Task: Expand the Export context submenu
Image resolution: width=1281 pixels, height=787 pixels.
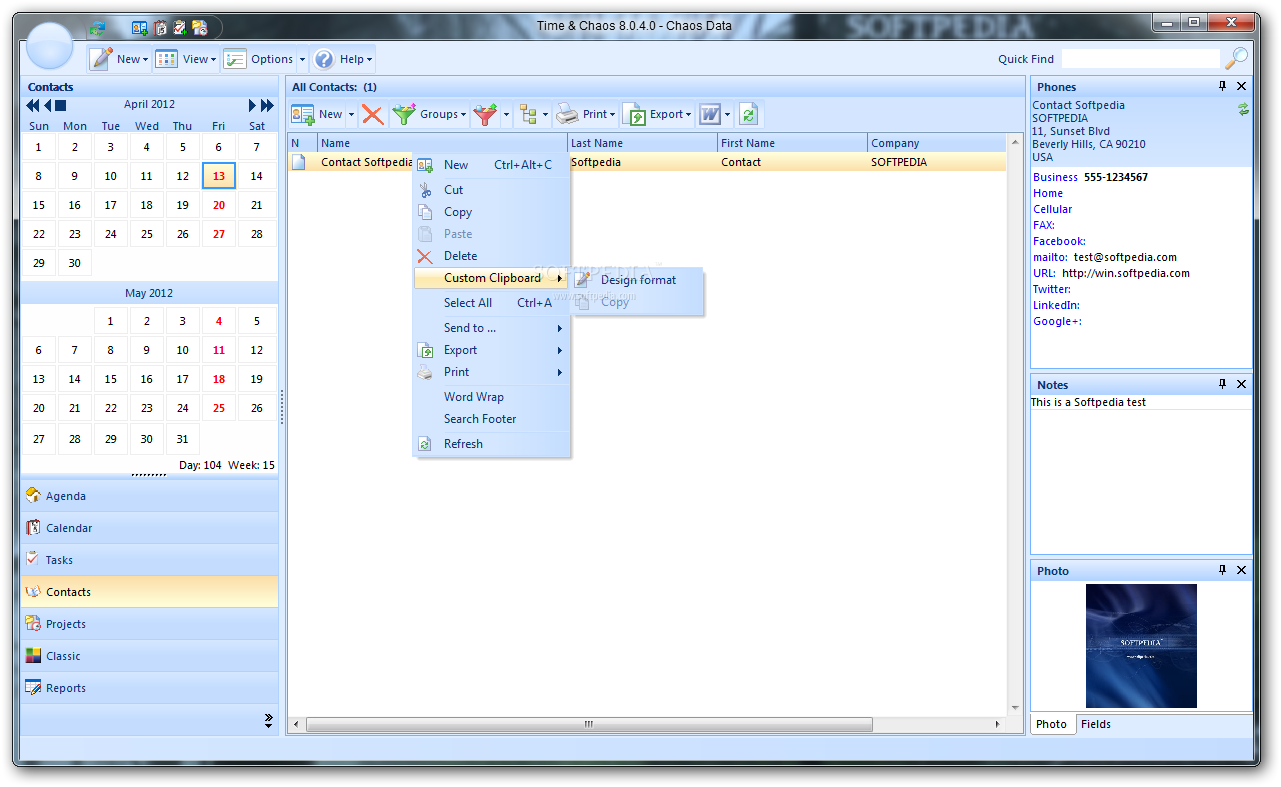Action: click(x=491, y=350)
